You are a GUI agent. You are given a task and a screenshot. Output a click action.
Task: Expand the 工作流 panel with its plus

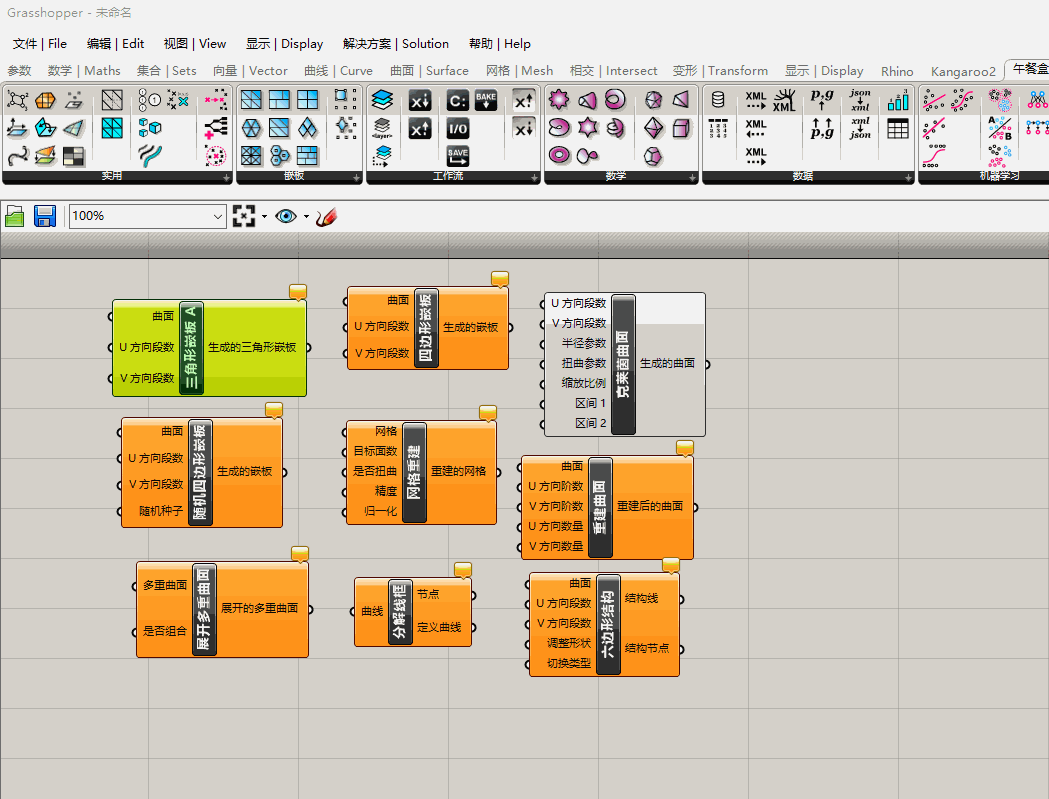coord(535,177)
